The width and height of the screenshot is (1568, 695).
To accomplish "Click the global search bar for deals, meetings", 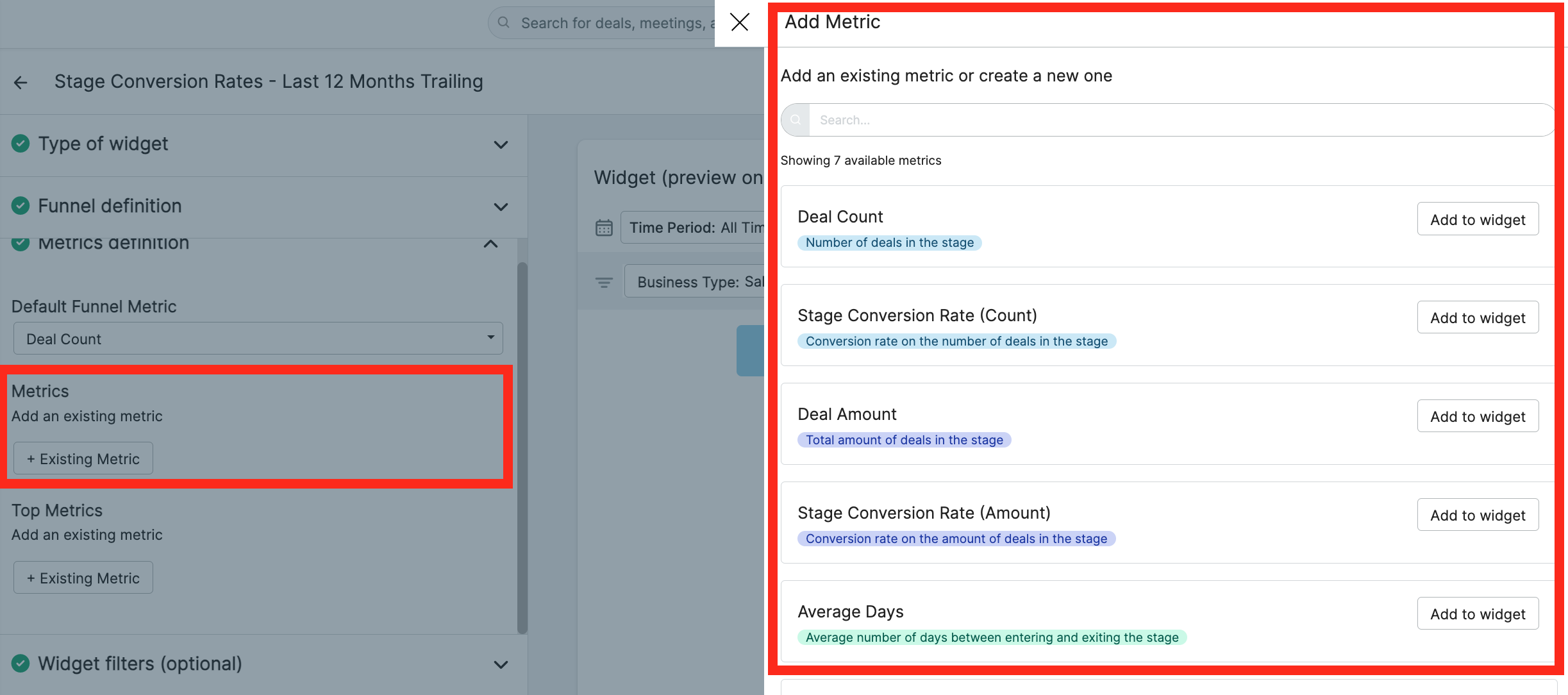I will point(603,23).
